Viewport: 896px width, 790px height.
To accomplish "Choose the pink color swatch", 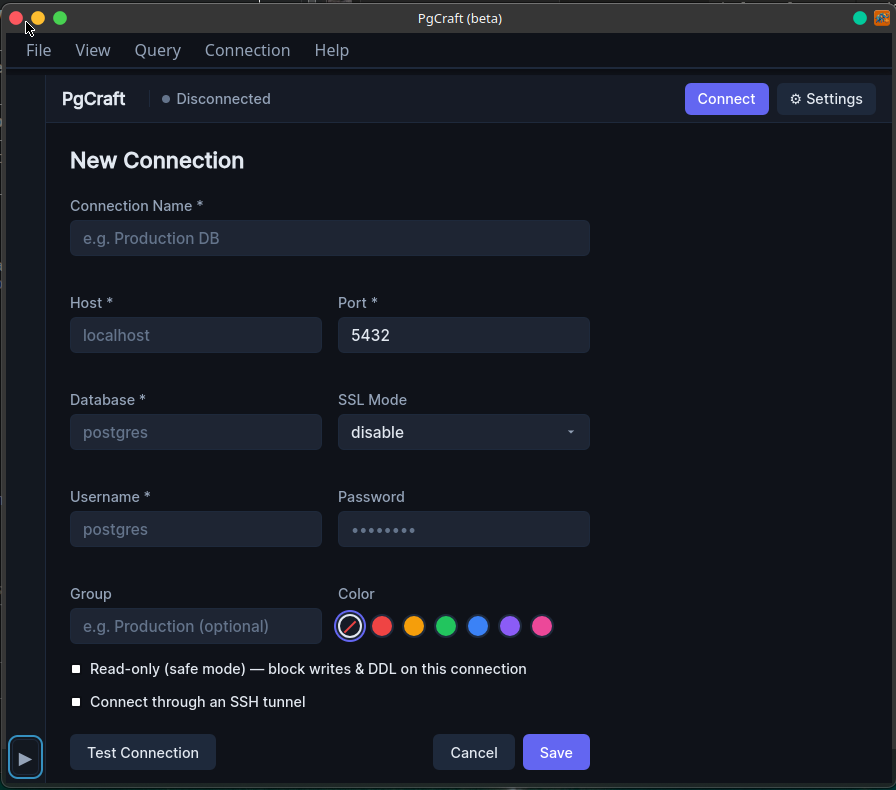I will click(x=542, y=626).
